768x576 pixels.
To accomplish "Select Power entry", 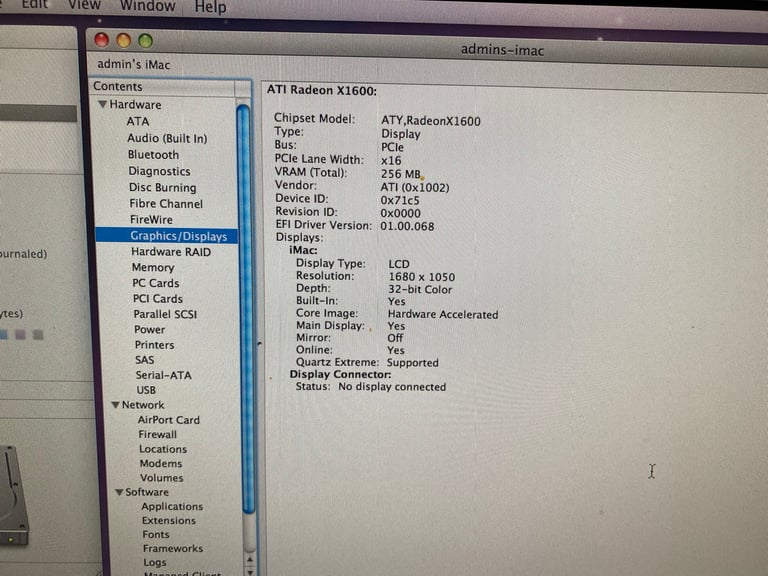I will [149, 330].
